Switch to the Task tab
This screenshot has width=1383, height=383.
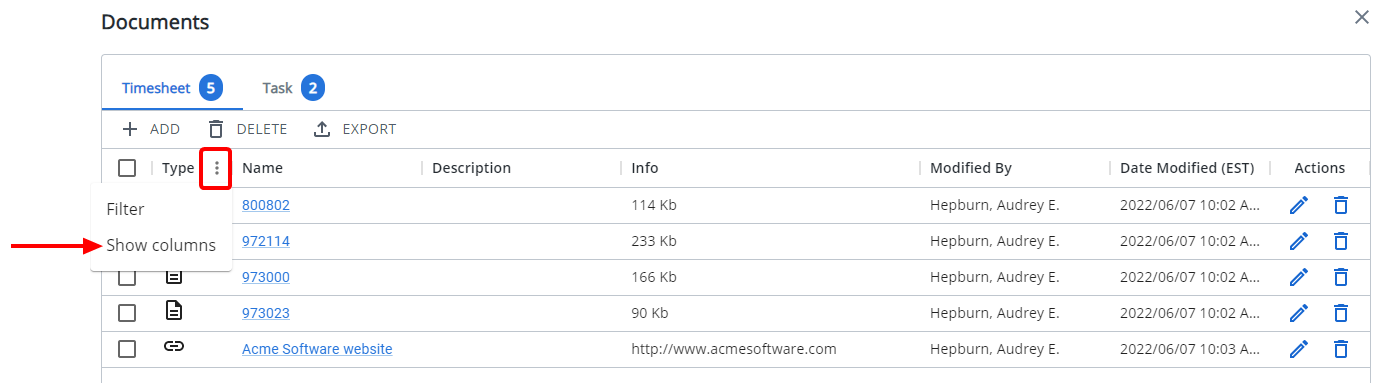[x=293, y=88]
